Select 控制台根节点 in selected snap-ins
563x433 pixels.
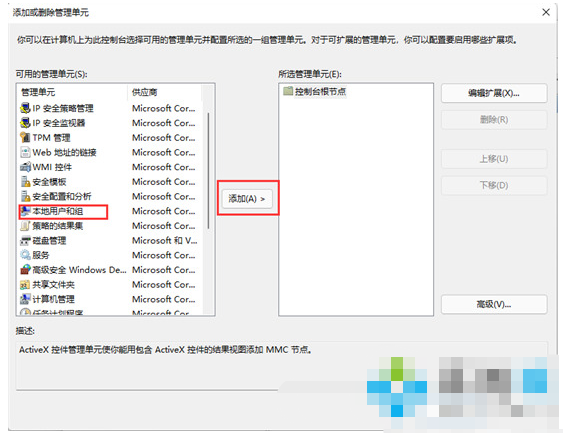tap(320, 92)
